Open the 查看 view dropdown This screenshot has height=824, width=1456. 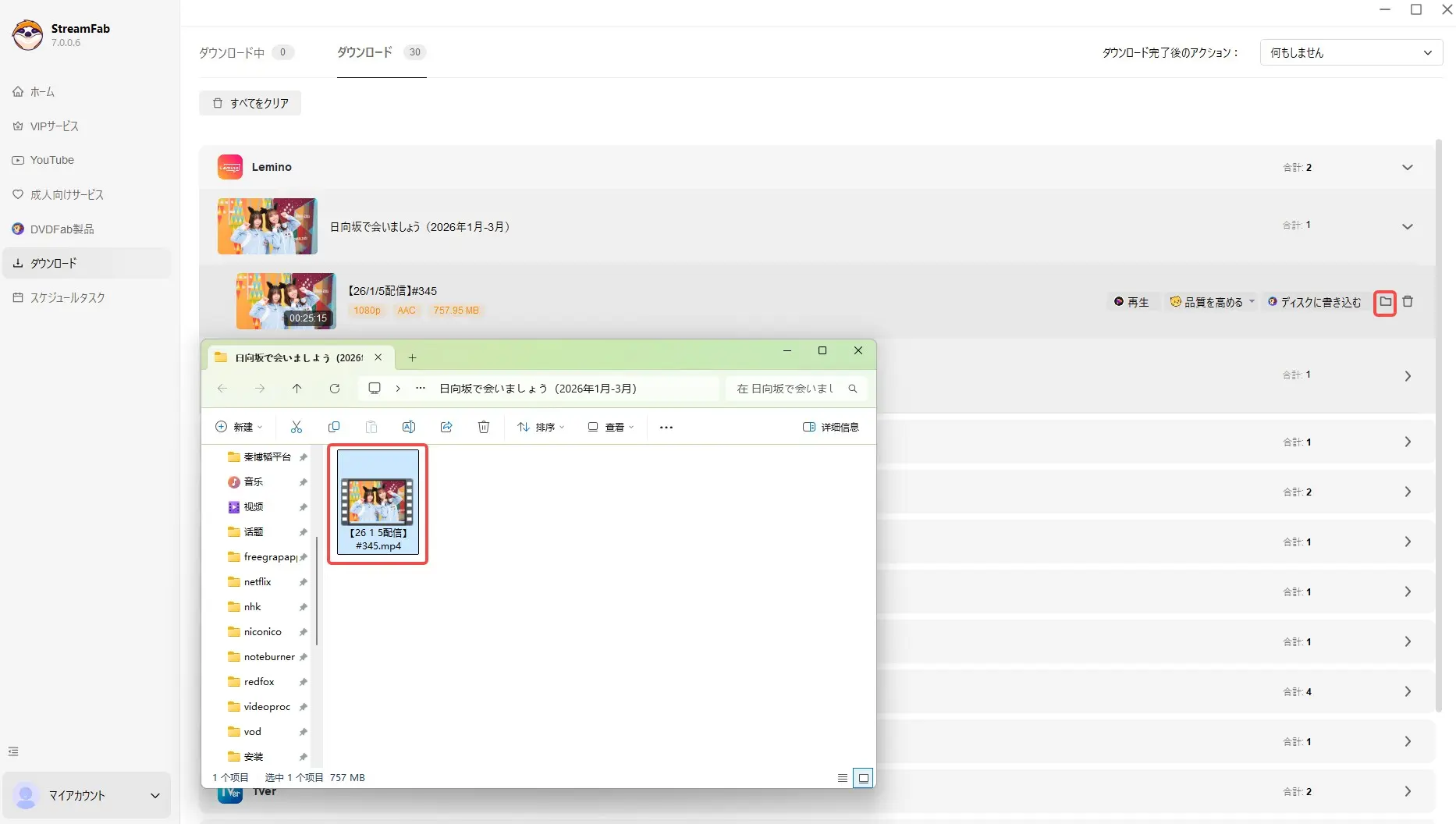[x=611, y=427]
